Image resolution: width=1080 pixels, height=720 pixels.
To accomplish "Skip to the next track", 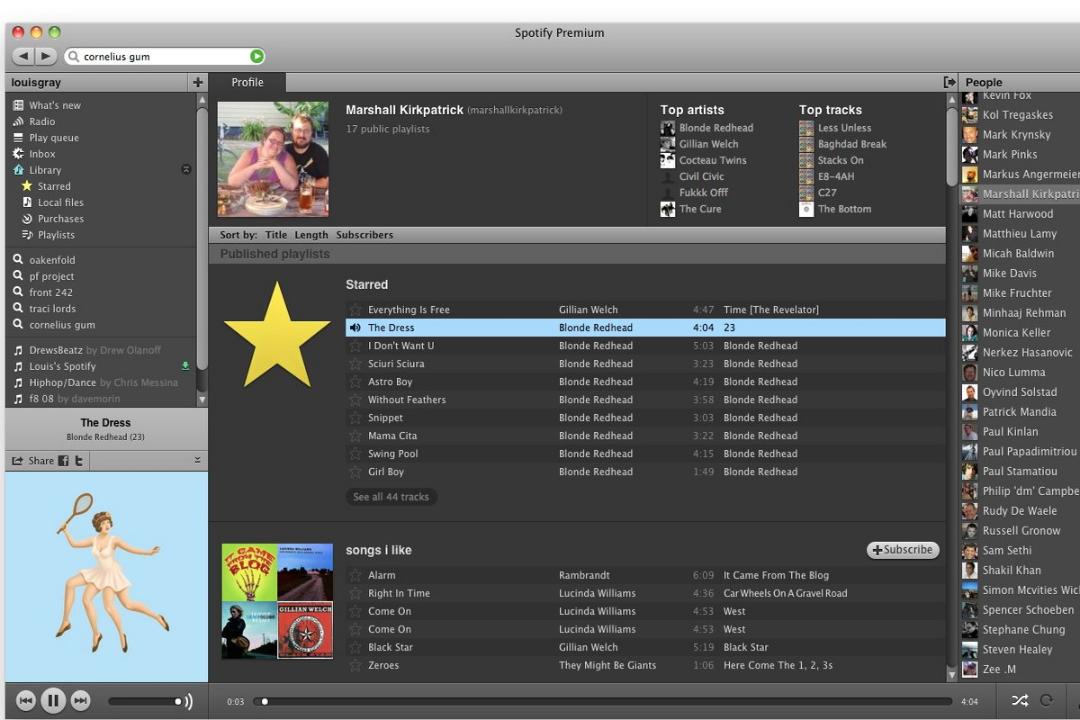I will (x=81, y=701).
